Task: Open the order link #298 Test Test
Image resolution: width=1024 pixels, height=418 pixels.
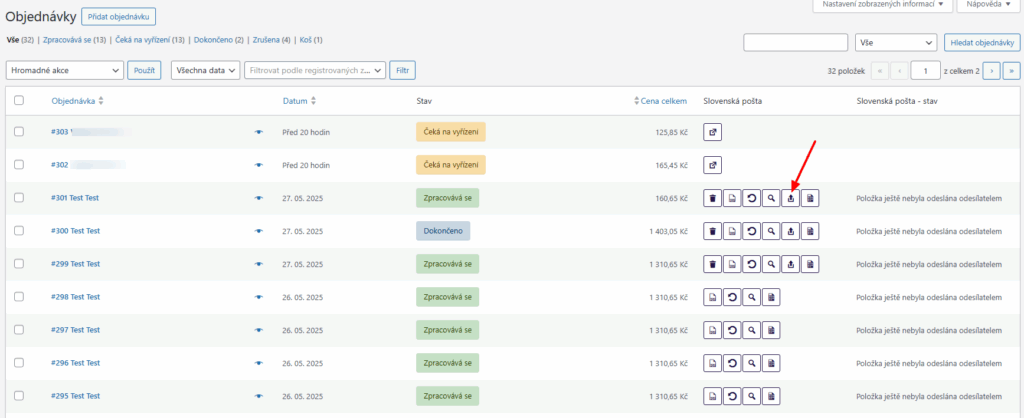Action: 75,297
